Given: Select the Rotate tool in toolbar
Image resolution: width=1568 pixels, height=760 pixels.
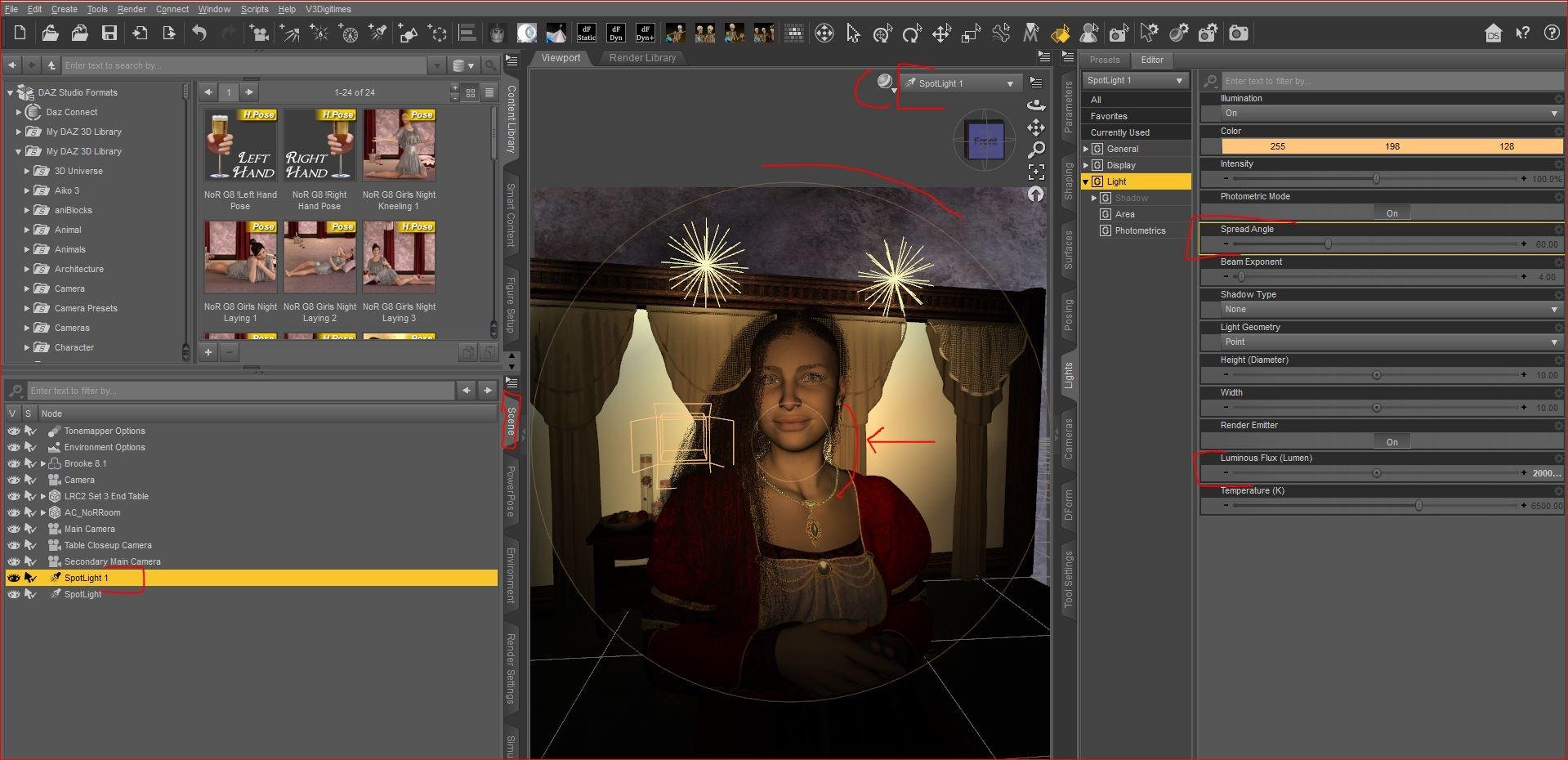Looking at the screenshot, I should tap(911, 34).
